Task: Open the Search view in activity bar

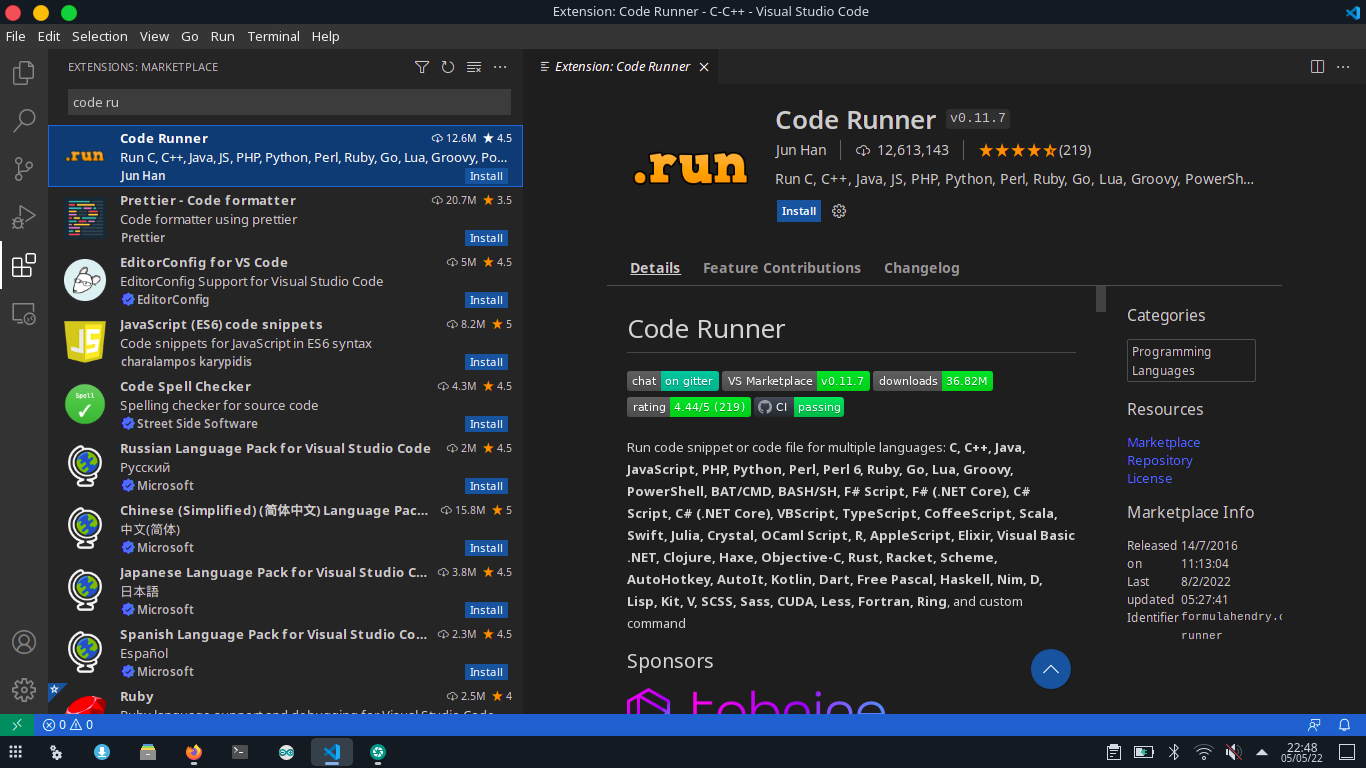Action: 24,121
